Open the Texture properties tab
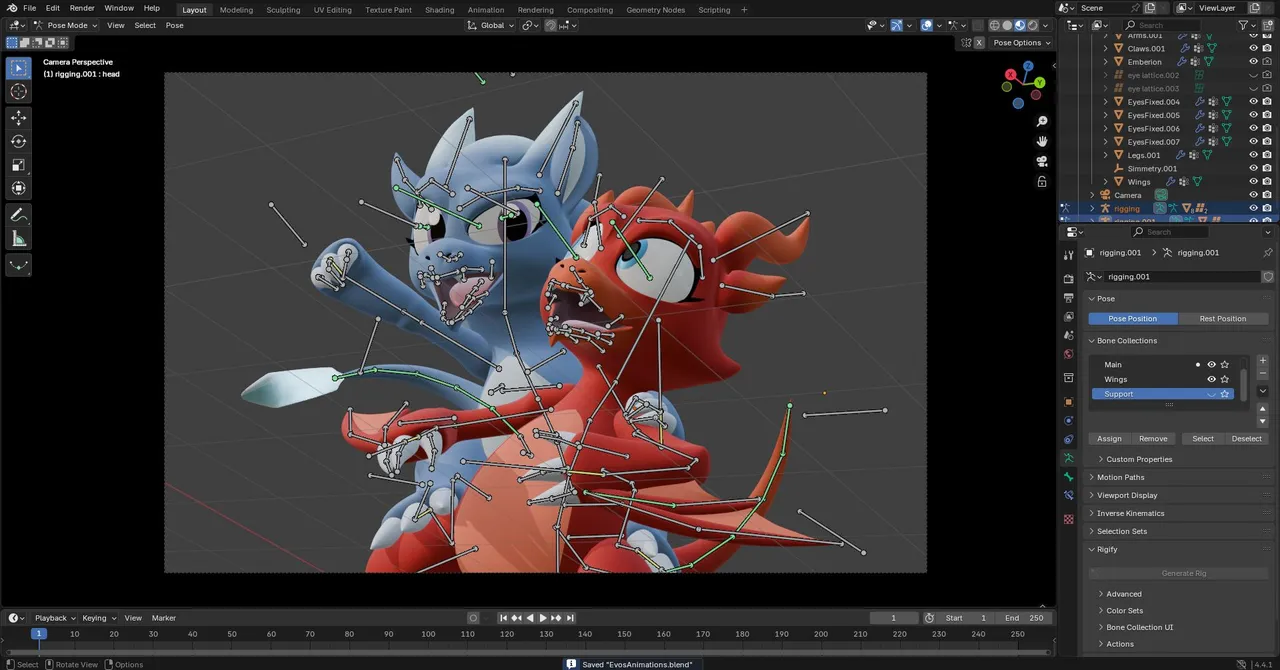This screenshot has height=670, width=1280. [1068, 519]
